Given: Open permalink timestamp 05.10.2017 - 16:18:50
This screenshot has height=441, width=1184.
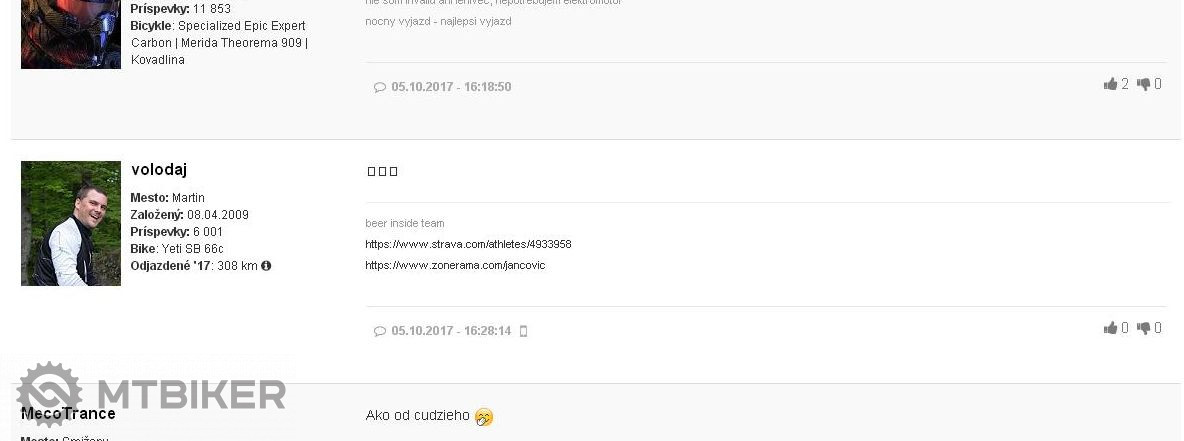Looking at the screenshot, I should pos(451,87).
